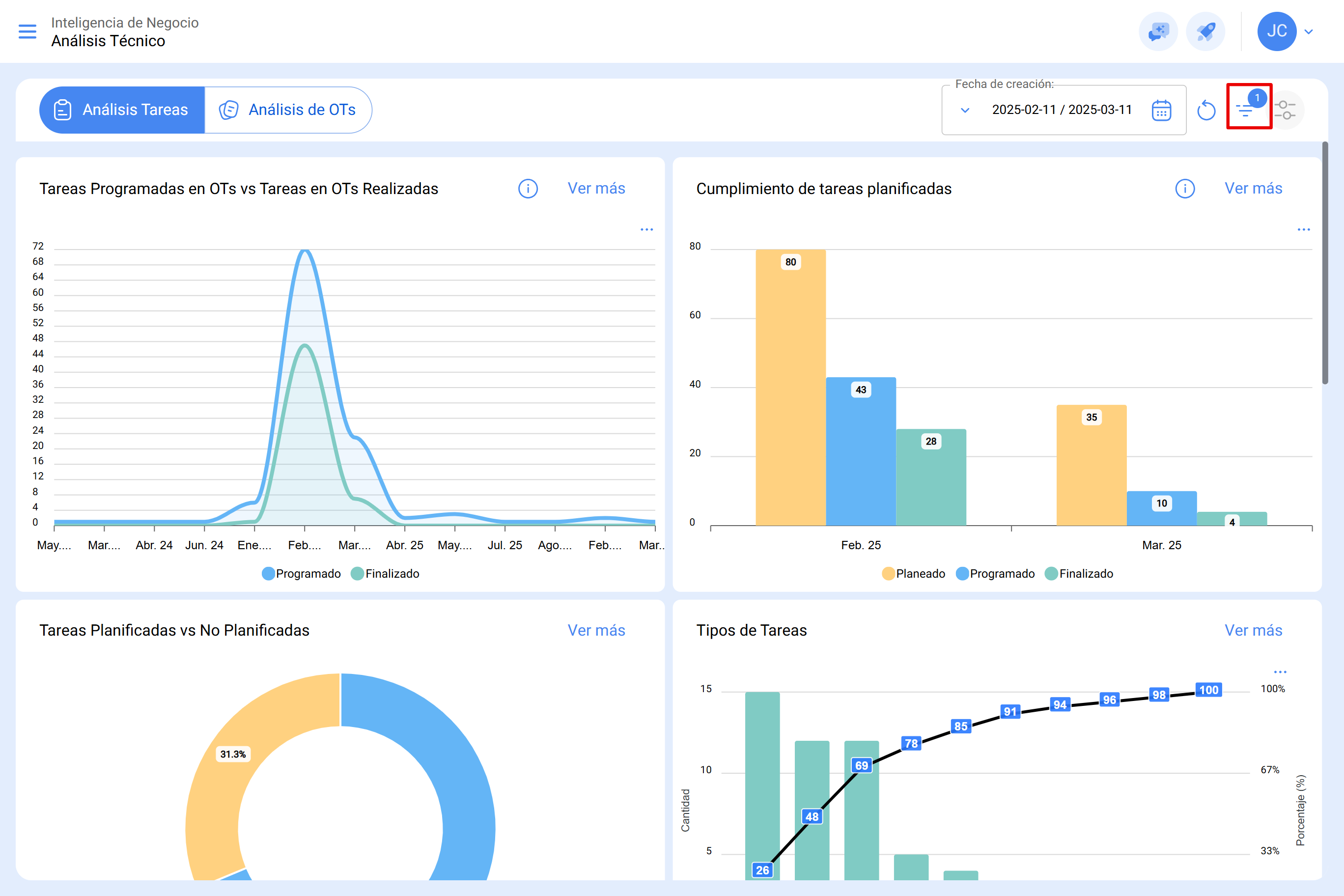The image size is (1344, 896).
Task: Toggle Finalizado legend in bar chart
Action: click(x=1079, y=574)
